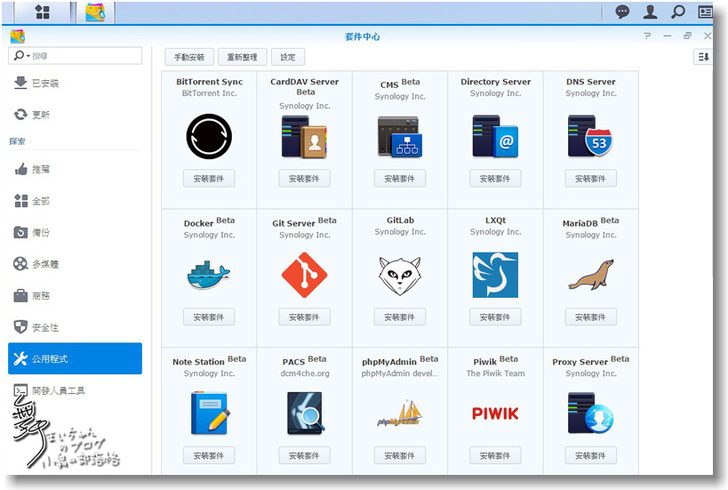The image size is (728, 490).
Task: Click the DNS Server package icon
Action: point(590,136)
